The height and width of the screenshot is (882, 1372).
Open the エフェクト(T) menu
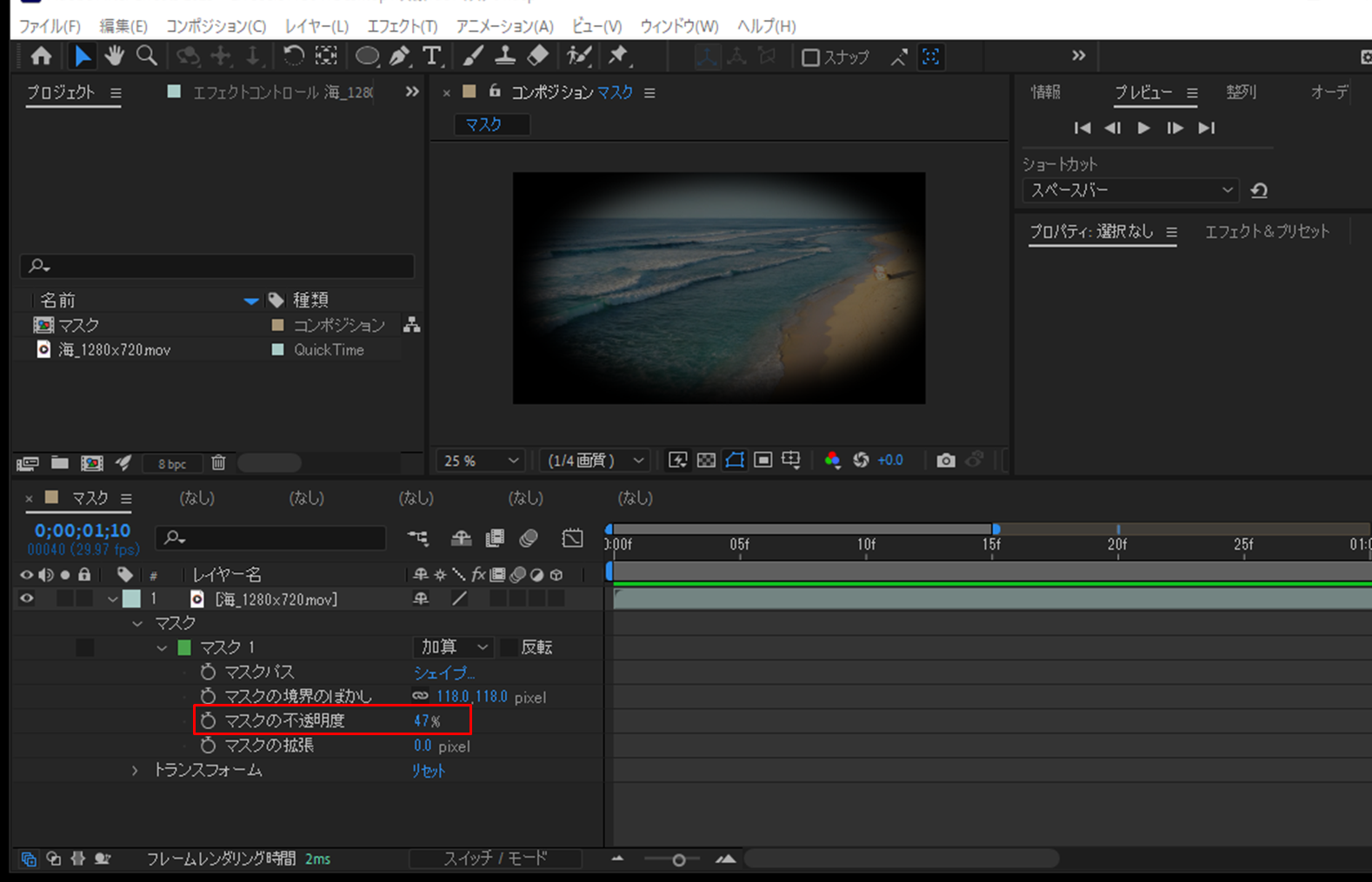(x=402, y=26)
